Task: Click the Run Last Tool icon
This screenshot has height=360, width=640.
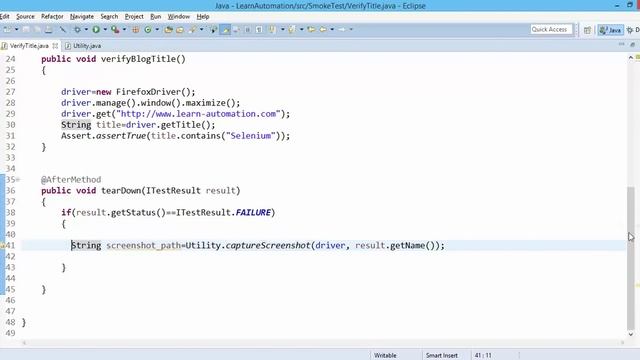Action: point(115,29)
